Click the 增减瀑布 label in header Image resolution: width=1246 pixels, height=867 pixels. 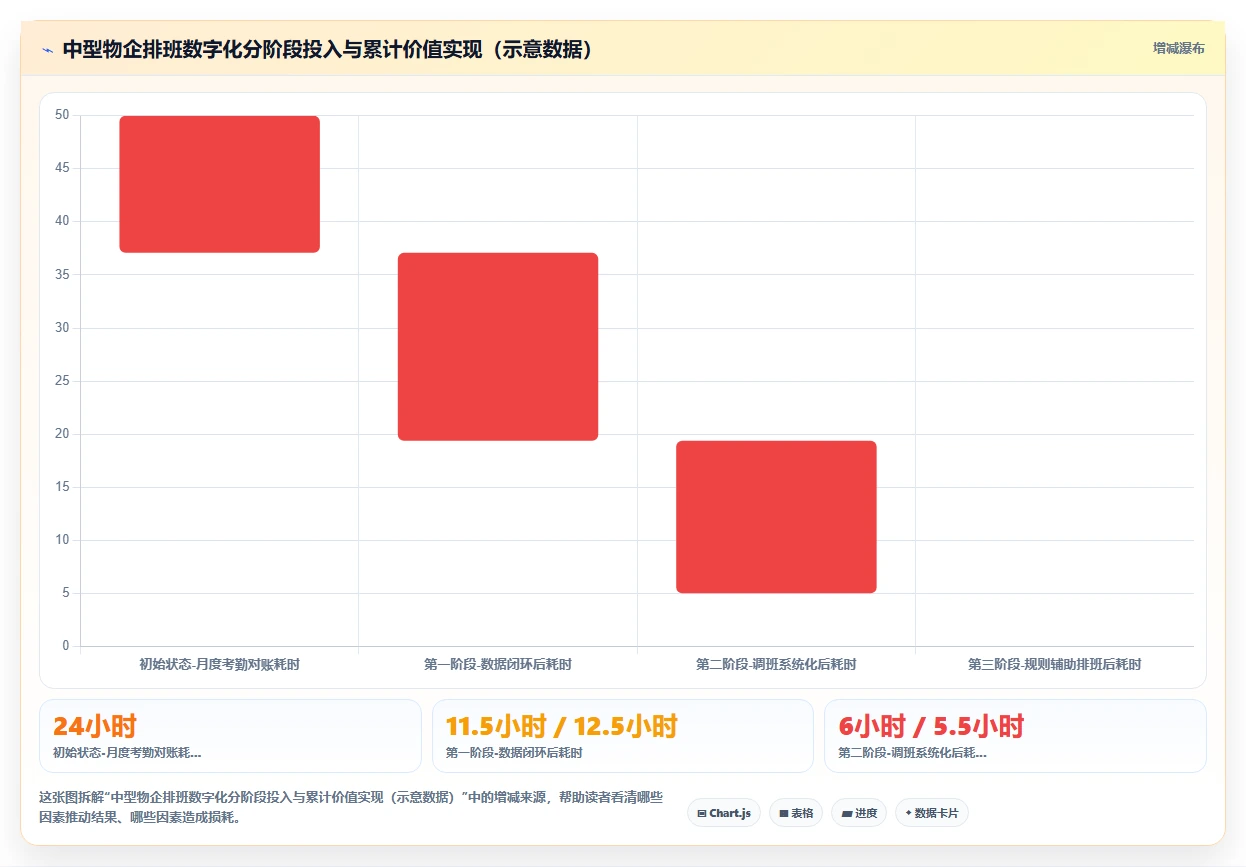[1178, 48]
